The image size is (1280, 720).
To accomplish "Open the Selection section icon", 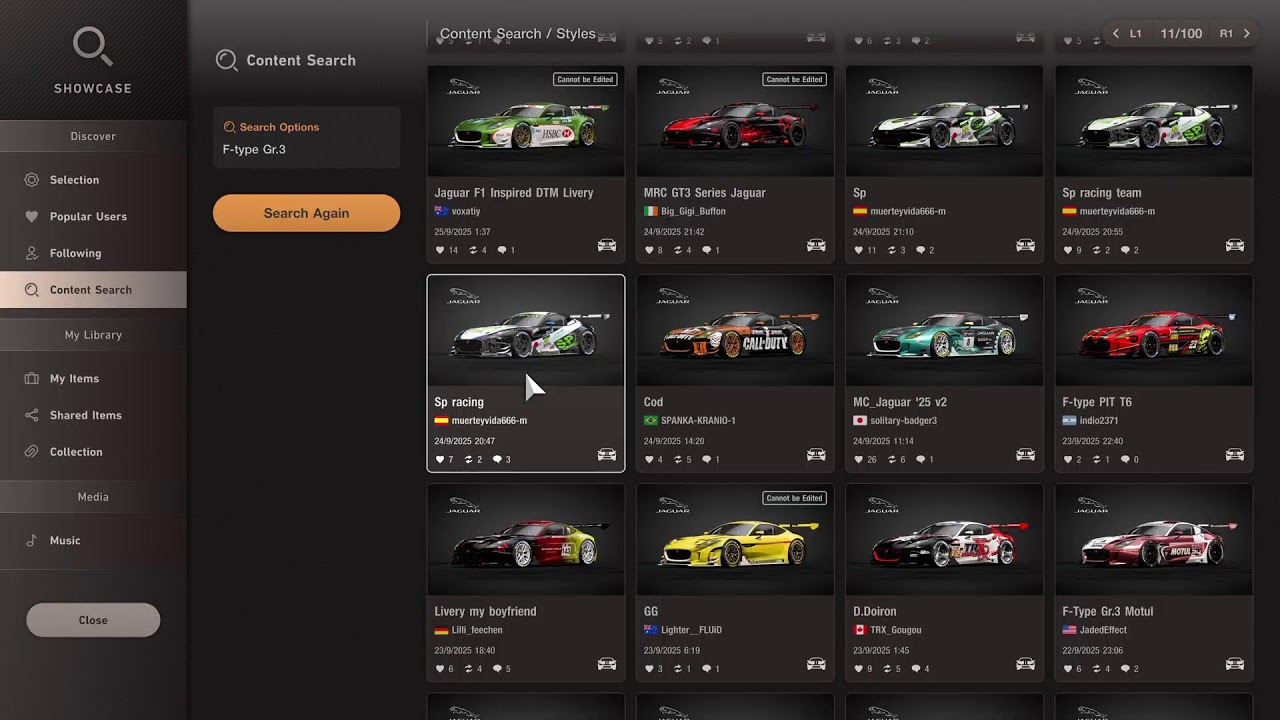I will click(32, 180).
